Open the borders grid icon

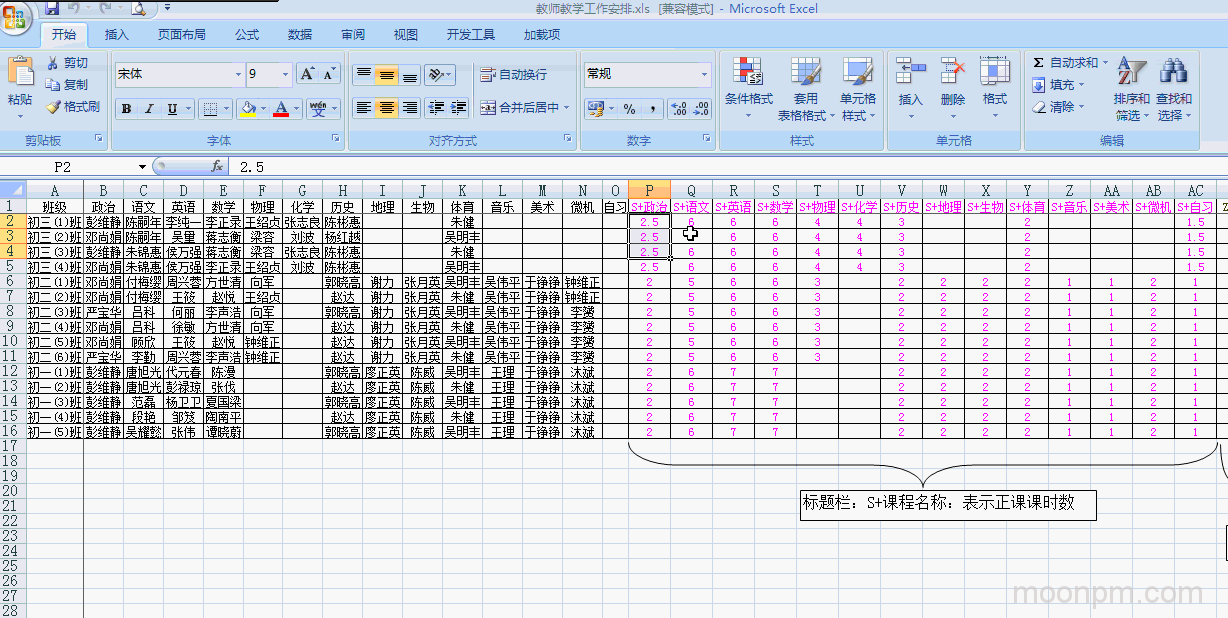pyautogui.click(x=209, y=109)
